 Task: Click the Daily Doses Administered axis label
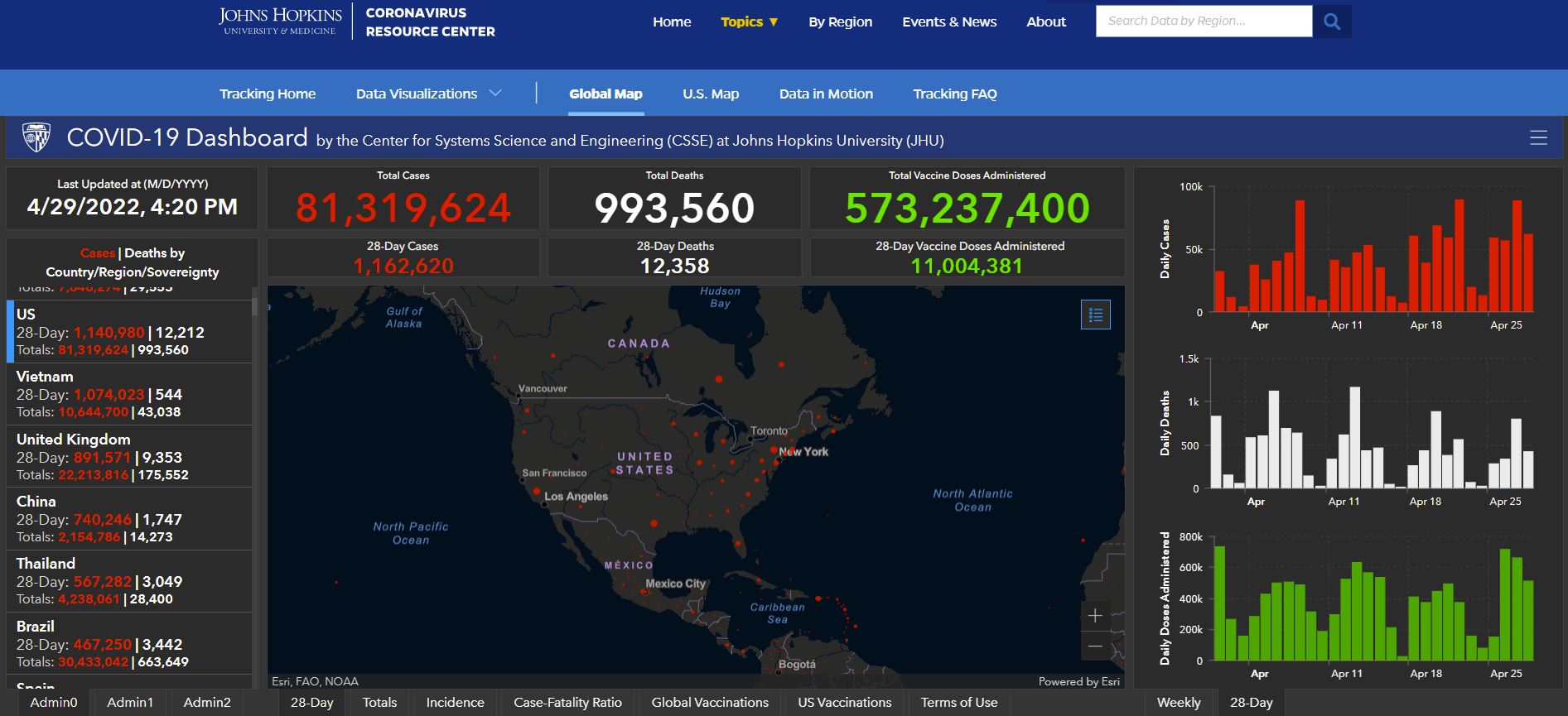(x=1165, y=598)
